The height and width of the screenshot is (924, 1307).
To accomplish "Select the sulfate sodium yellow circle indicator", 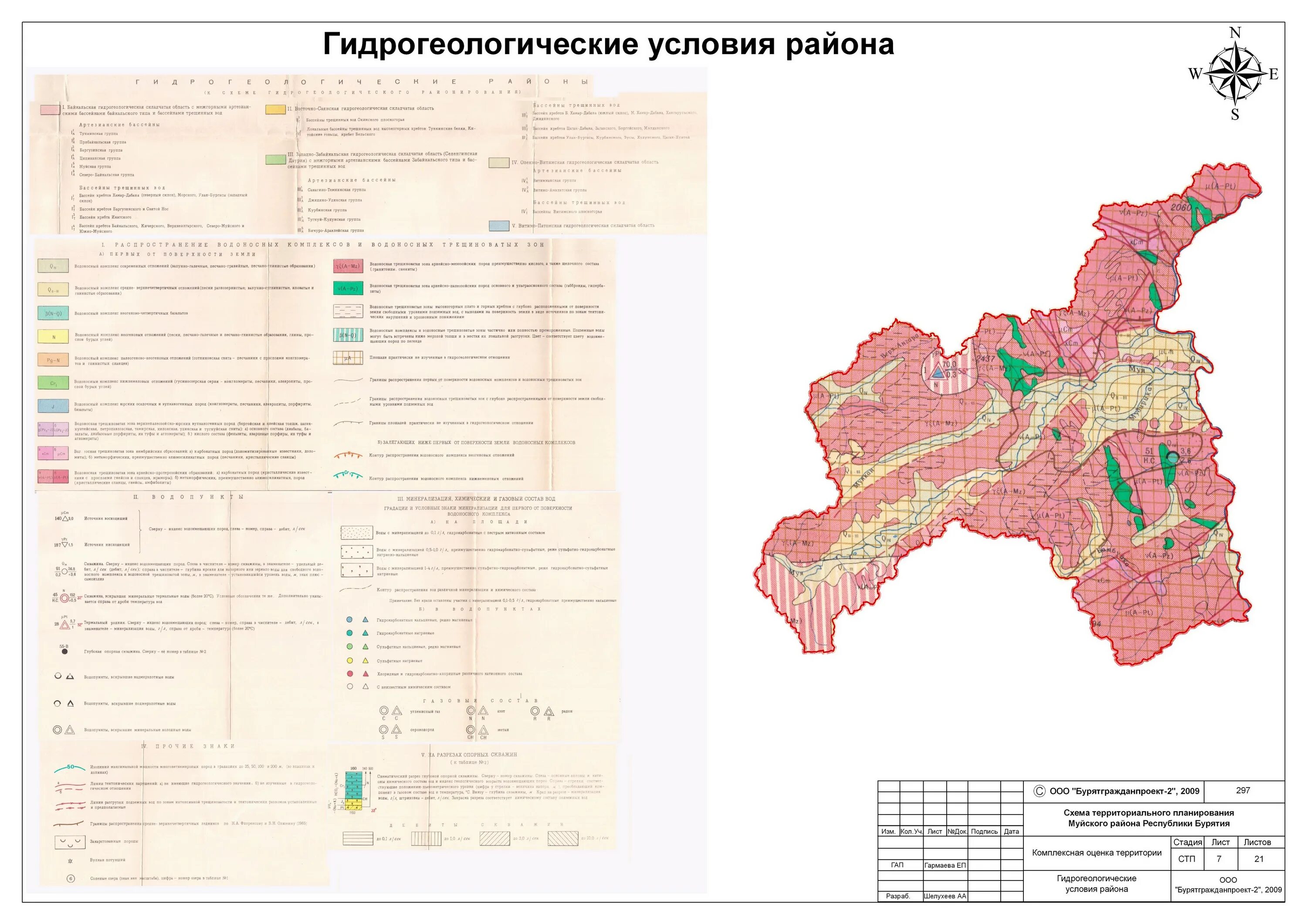I will tap(349, 660).
